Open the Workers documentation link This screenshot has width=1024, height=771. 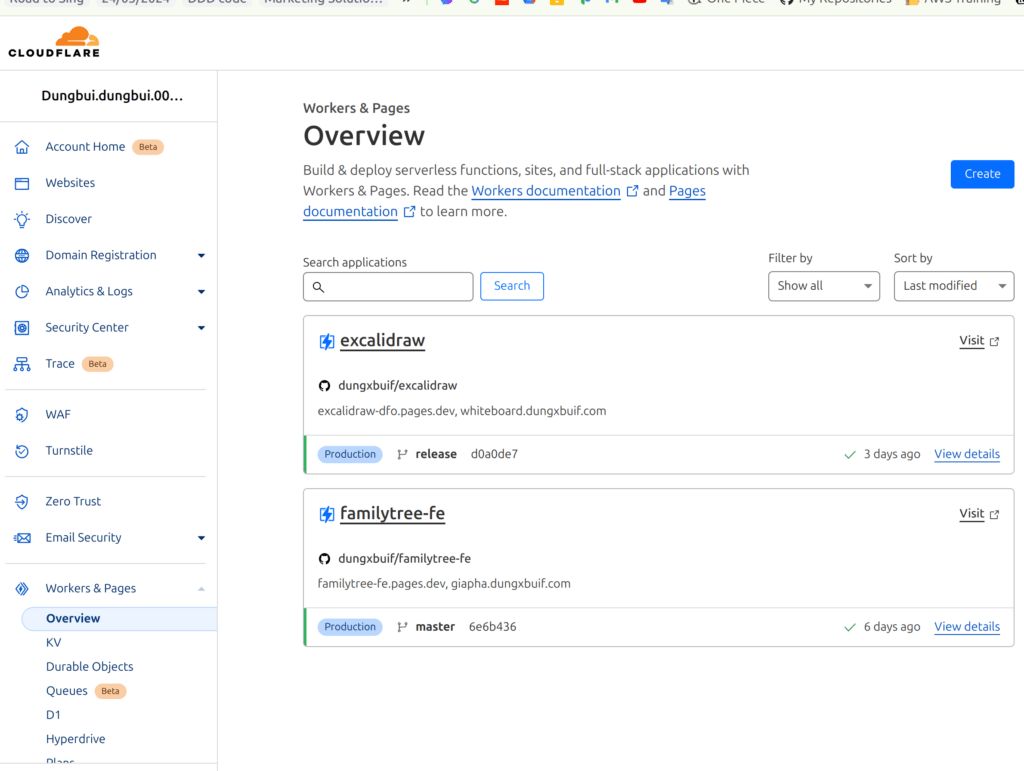tap(546, 191)
